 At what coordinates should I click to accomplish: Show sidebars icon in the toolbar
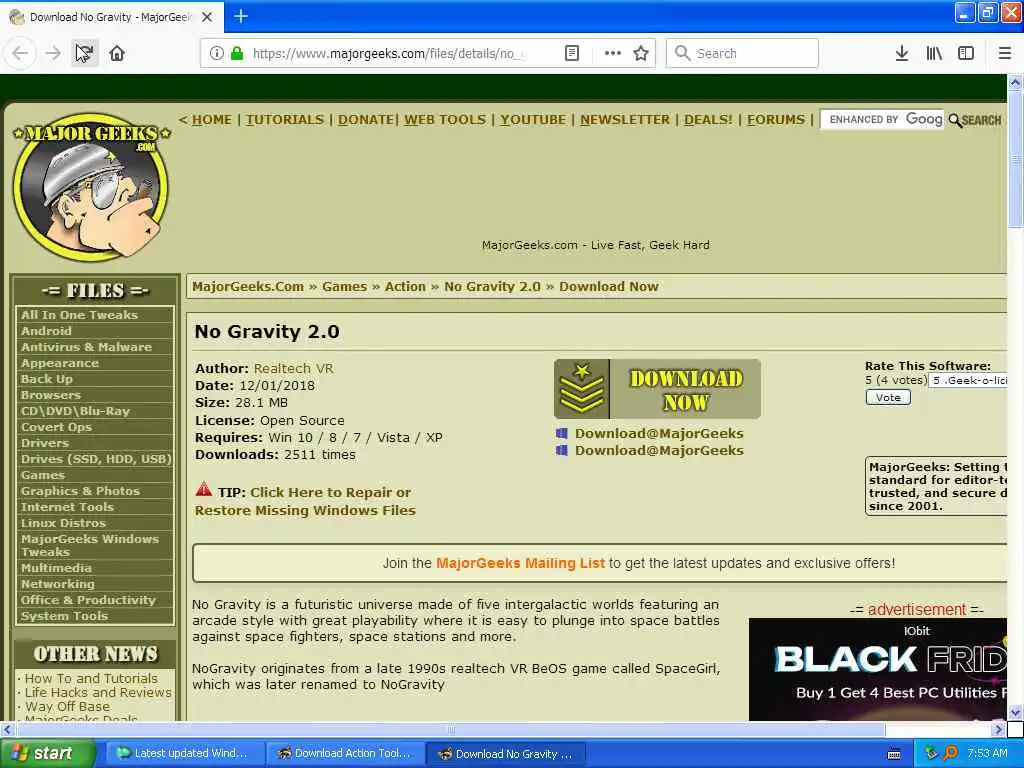coord(966,54)
